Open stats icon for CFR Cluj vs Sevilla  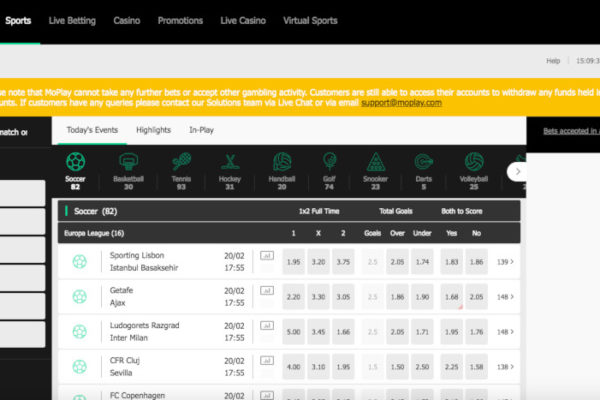point(267,361)
